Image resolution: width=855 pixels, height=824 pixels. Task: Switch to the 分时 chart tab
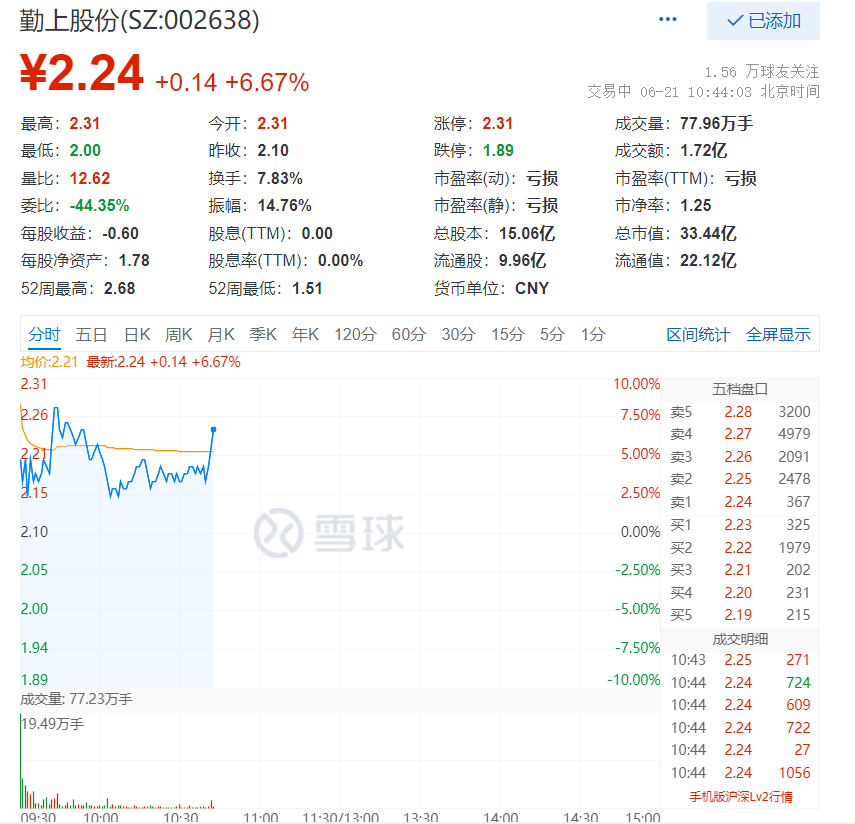(x=44, y=334)
